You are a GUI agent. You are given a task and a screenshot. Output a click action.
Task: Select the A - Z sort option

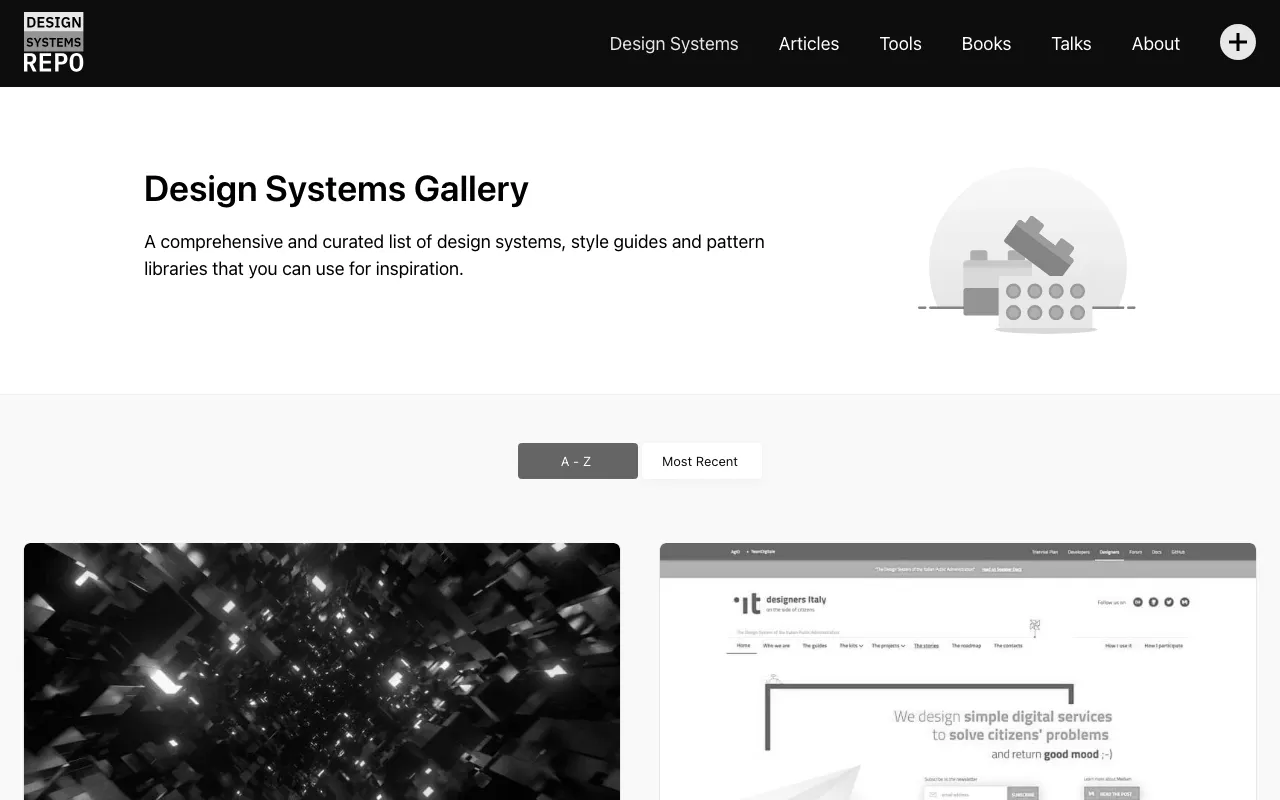click(x=578, y=461)
